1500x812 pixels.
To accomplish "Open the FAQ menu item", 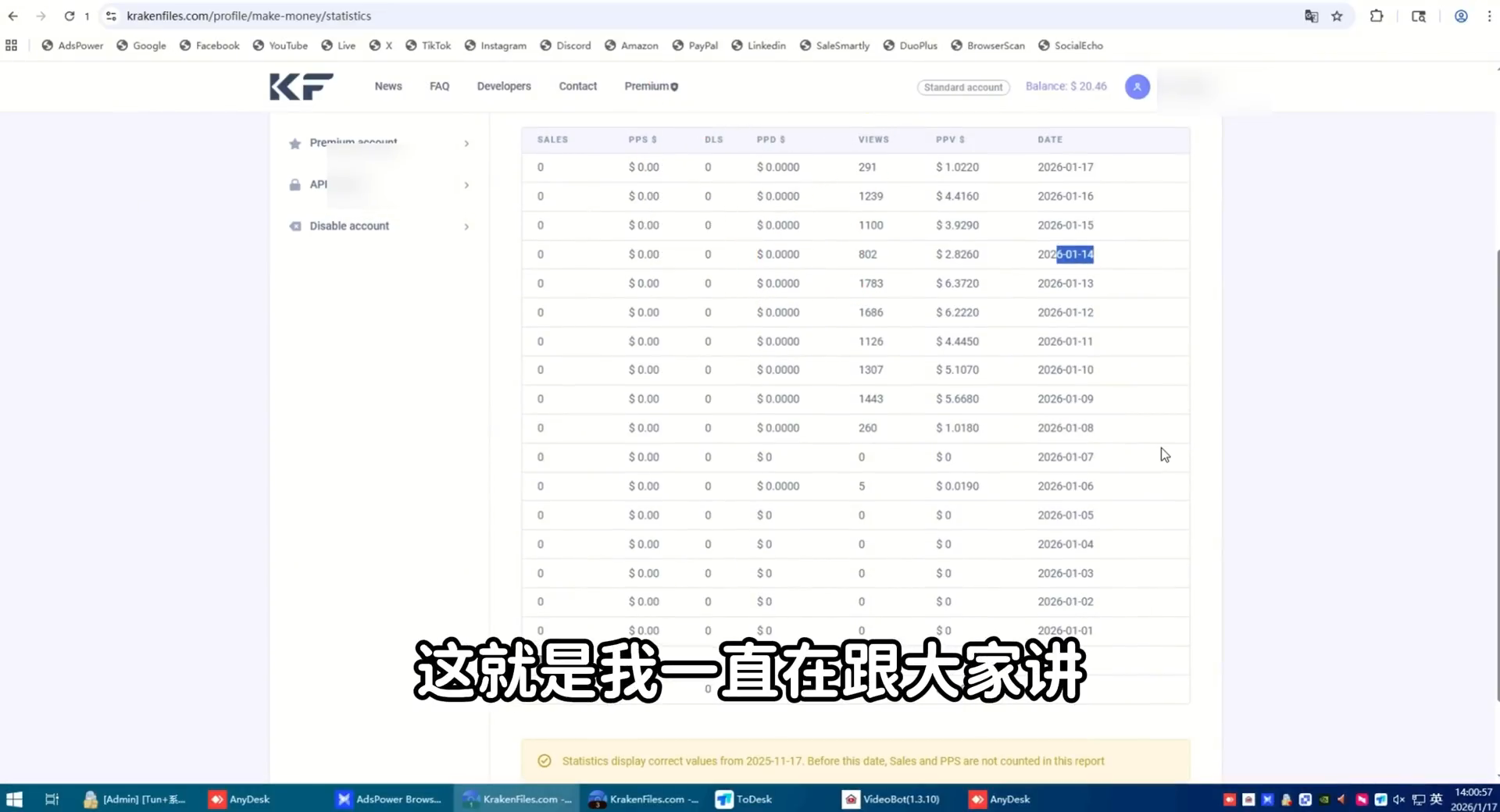I will pos(439,87).
